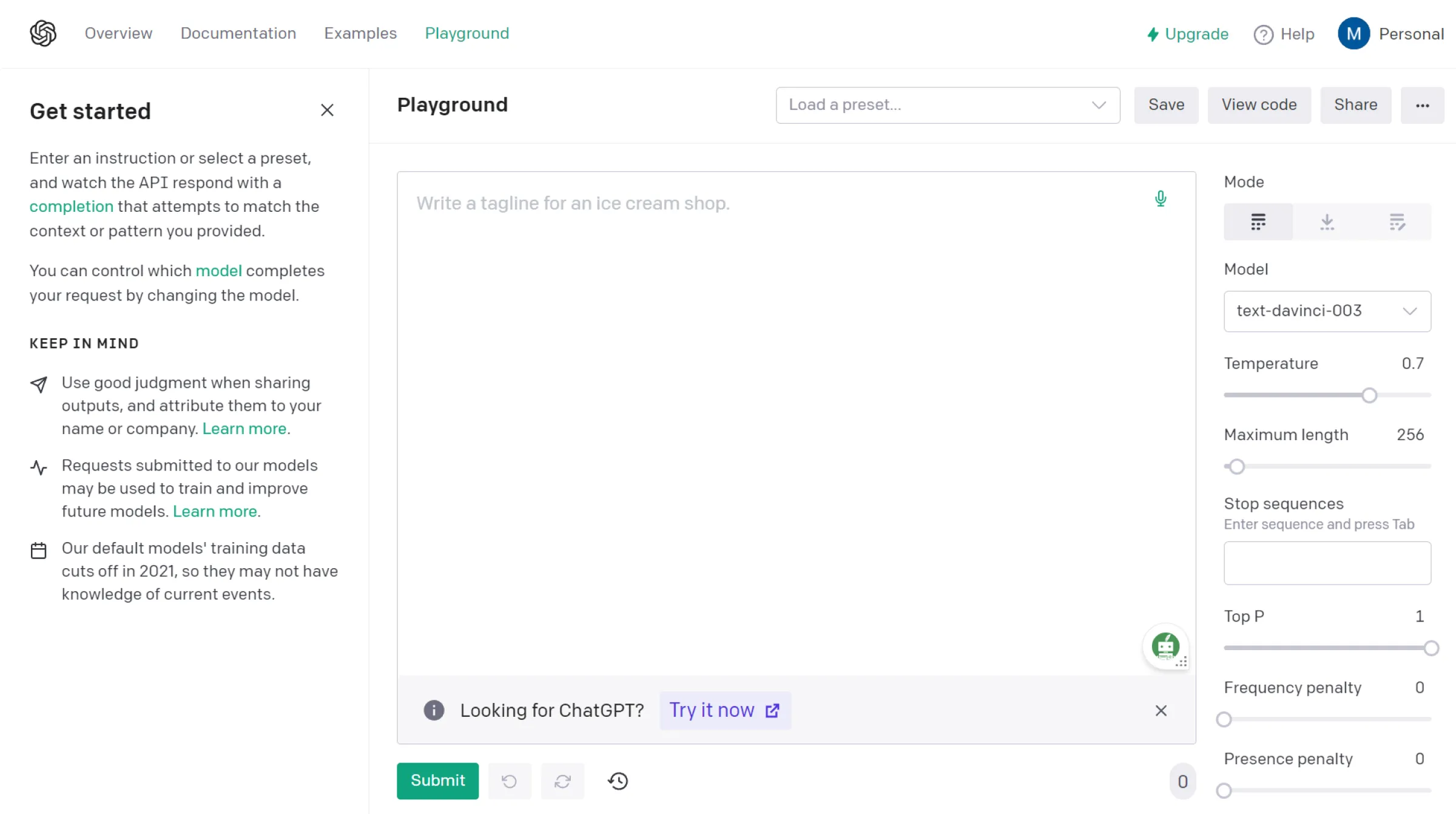Click the Stop sequences input field

click(1327, 563)
